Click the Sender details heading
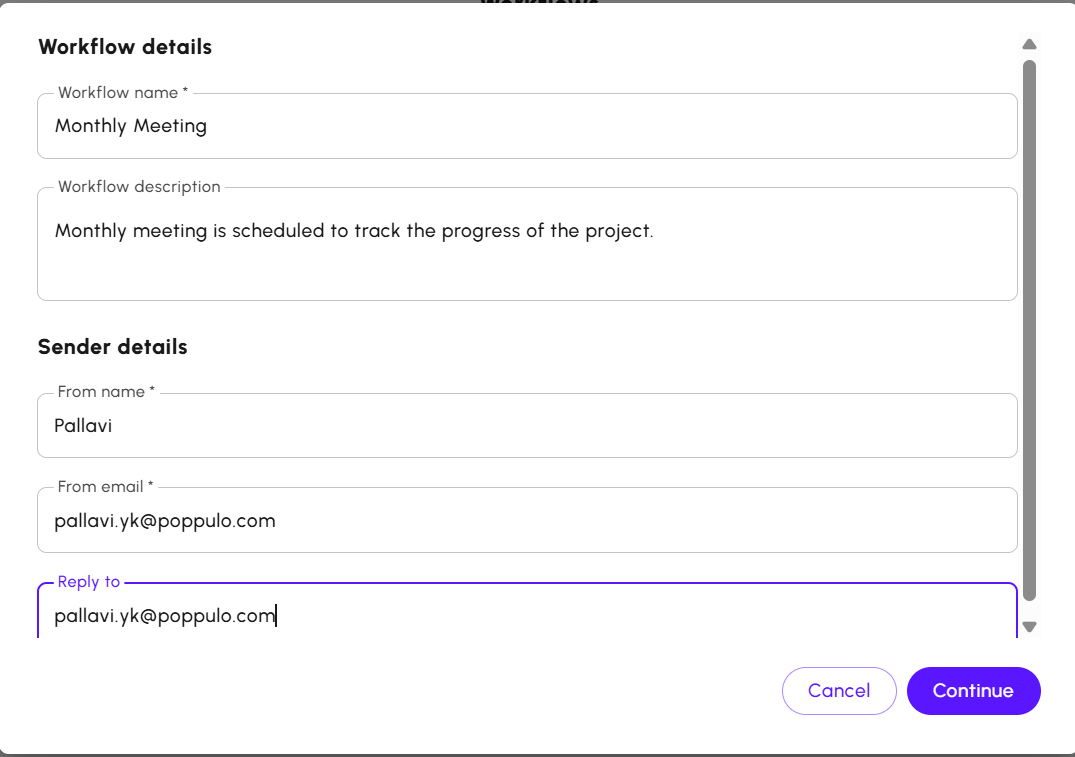 click(113, 347)
